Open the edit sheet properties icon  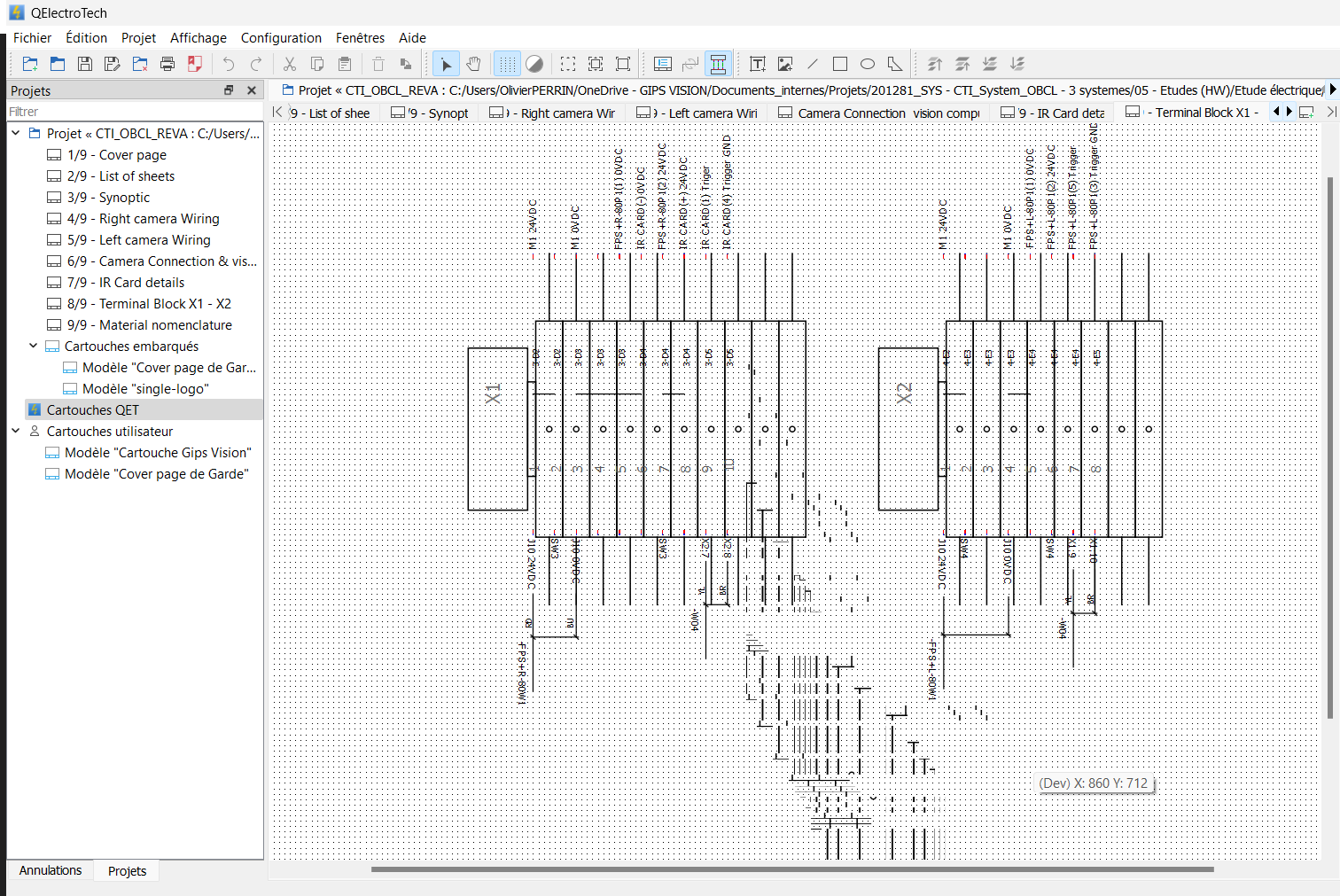[x=662, y=64]
